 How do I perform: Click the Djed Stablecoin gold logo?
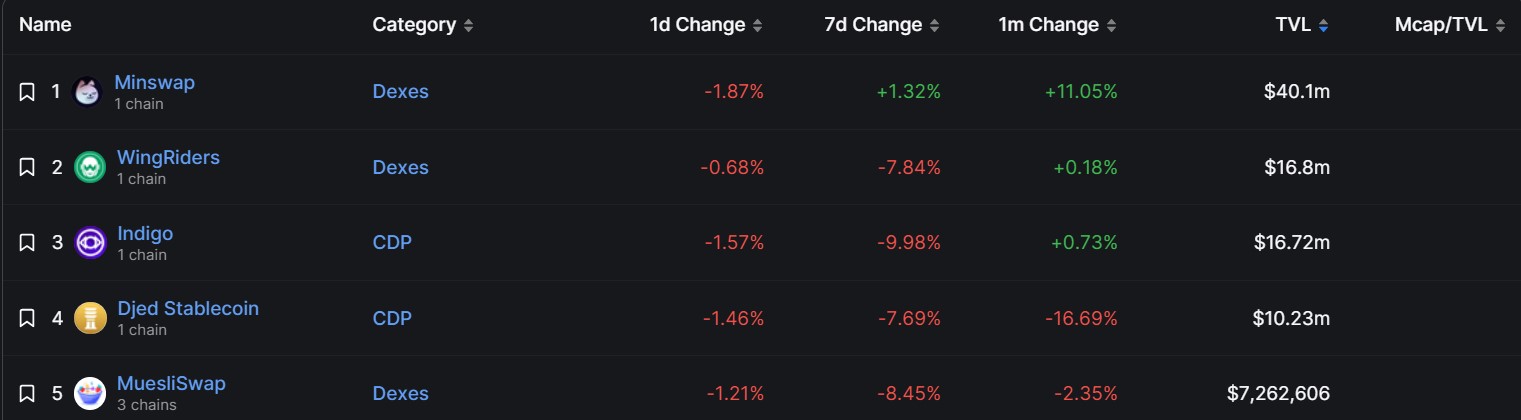tap(90, 318)
